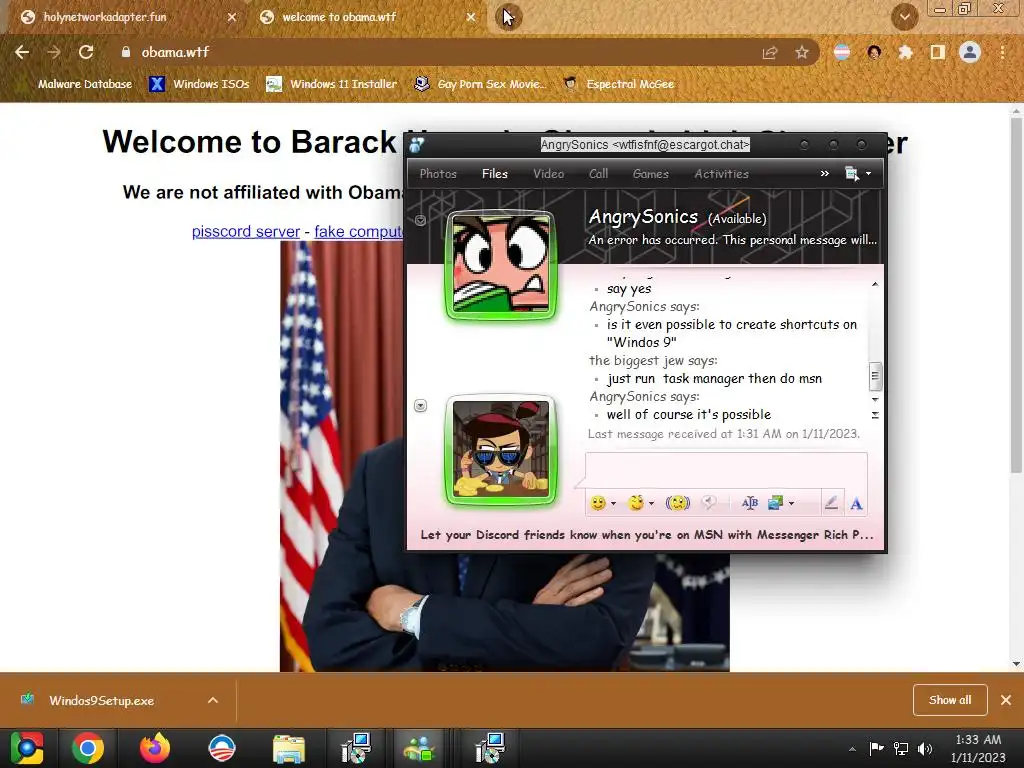Screen dimensions: 1024x768
Task: Switch to the holynetworkadapter.fun tab
Action: tap(104, 17)
